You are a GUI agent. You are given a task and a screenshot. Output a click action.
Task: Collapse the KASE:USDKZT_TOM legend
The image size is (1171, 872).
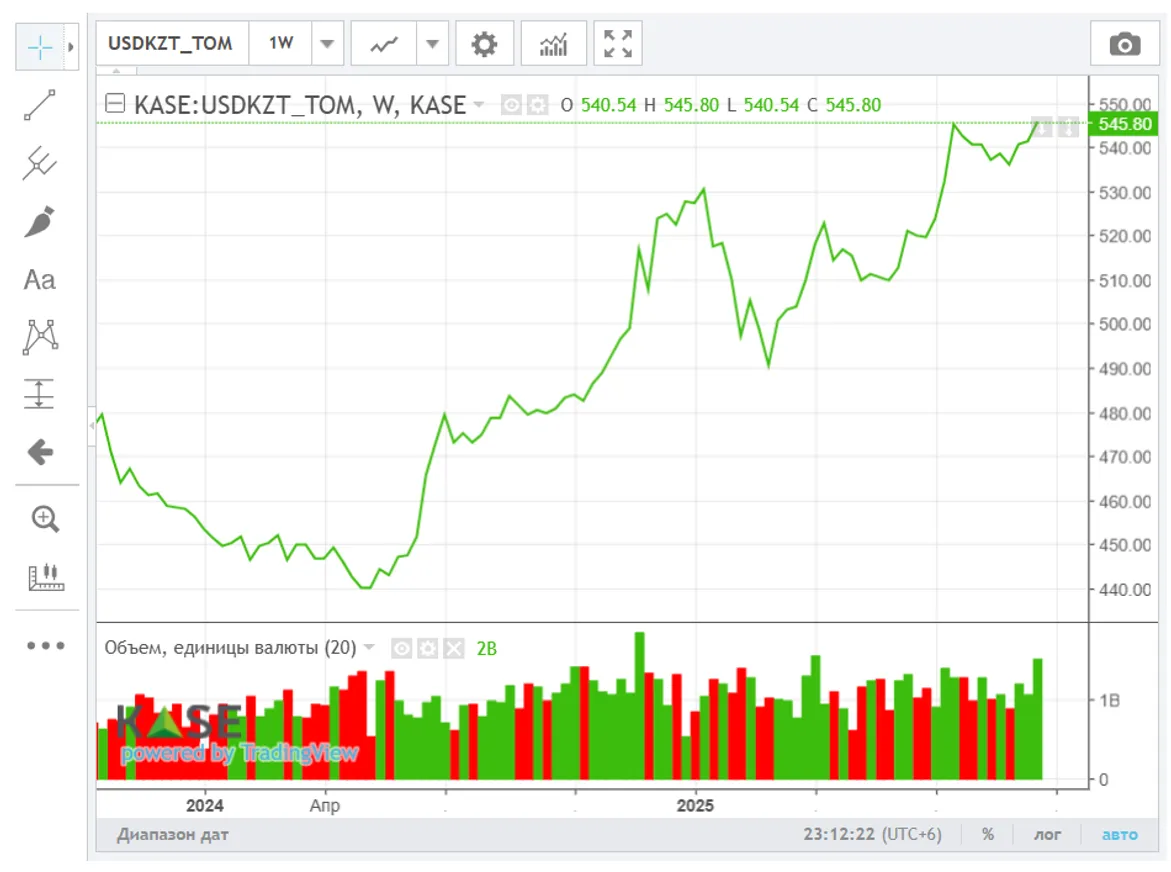[116, 104]
